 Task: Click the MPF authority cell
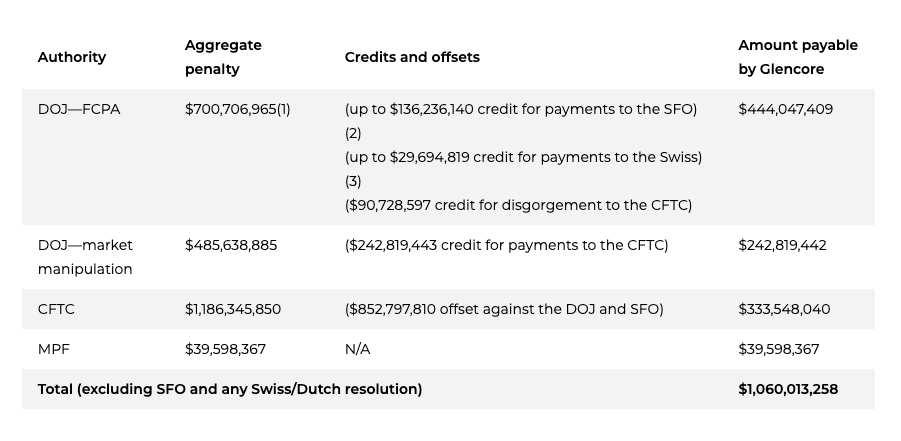pyautogui.click(x=52, y=349)
